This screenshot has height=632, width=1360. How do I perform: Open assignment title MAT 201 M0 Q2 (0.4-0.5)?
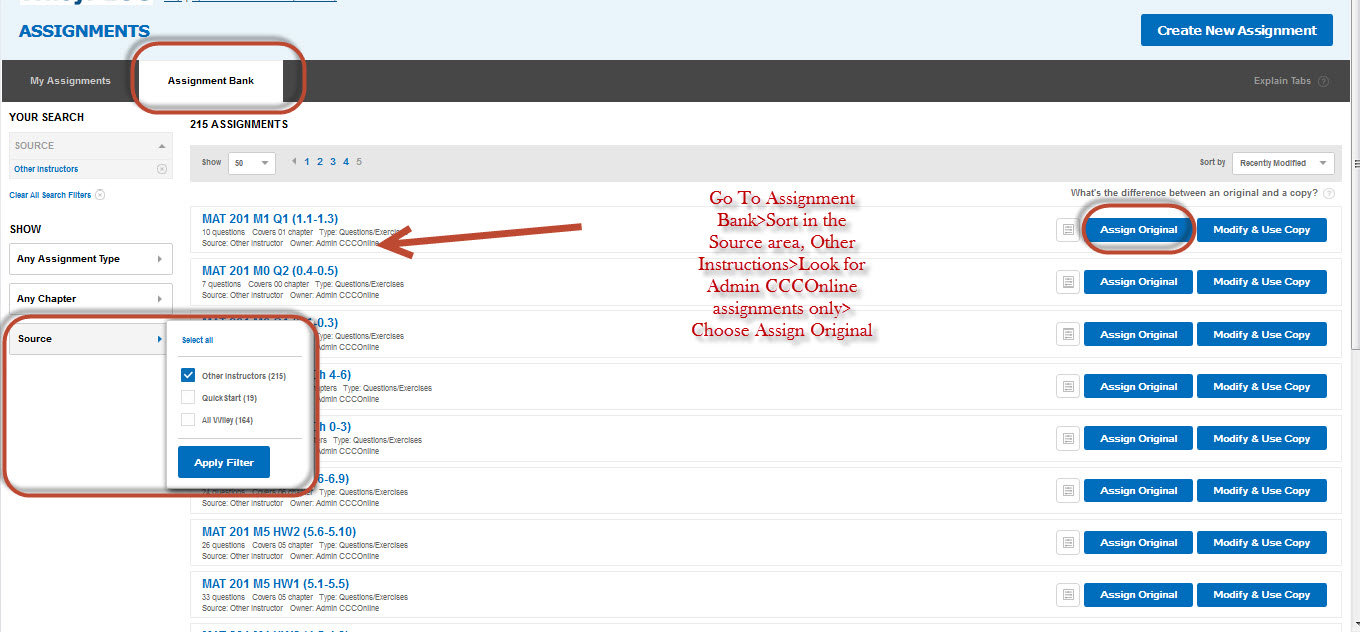click(270, 271)
